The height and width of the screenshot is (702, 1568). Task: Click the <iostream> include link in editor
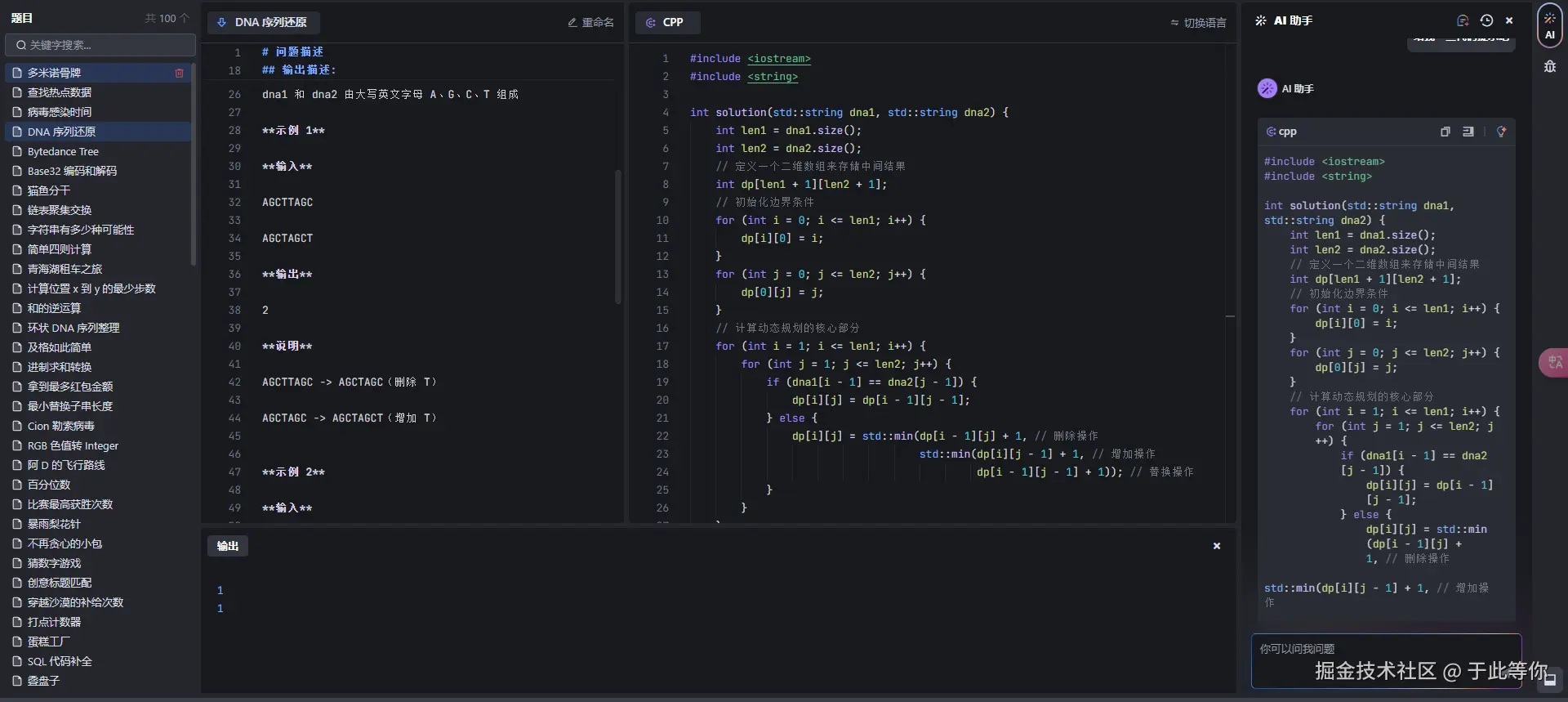pos(779,59)
